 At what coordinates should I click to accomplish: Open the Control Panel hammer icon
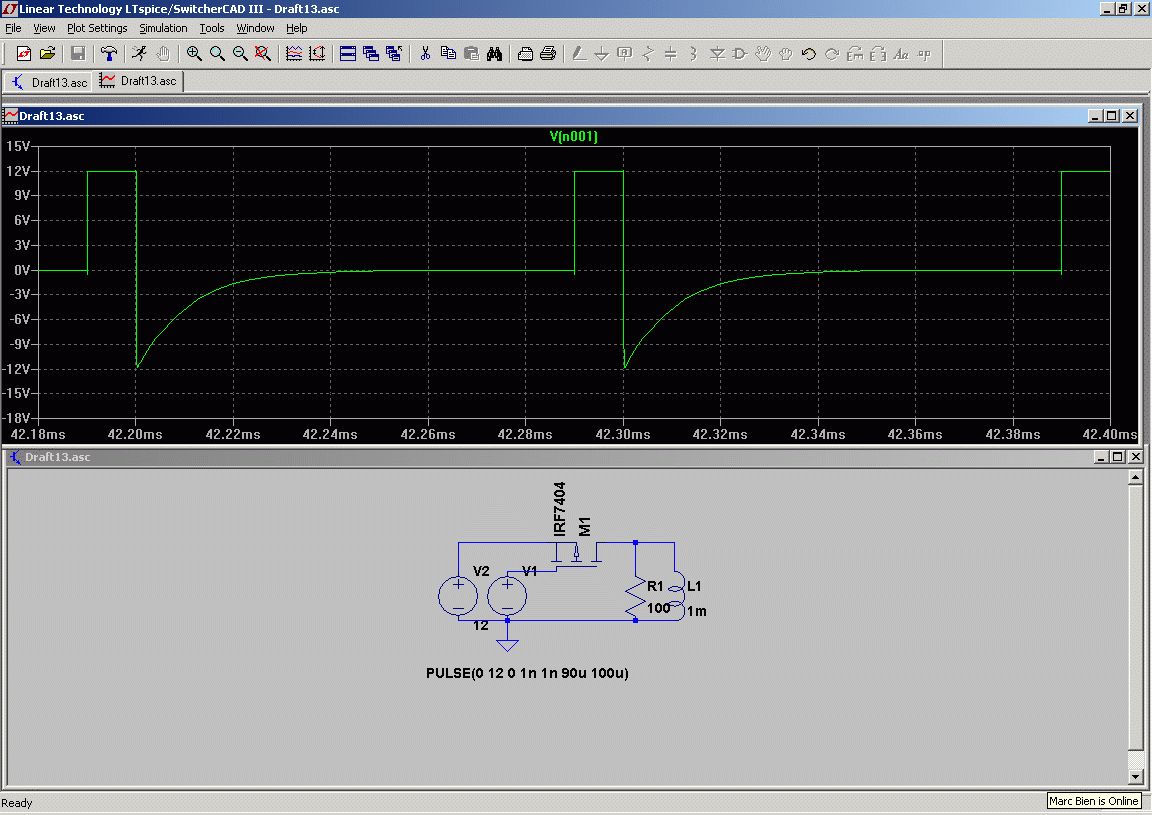click(x=110, y=54)
